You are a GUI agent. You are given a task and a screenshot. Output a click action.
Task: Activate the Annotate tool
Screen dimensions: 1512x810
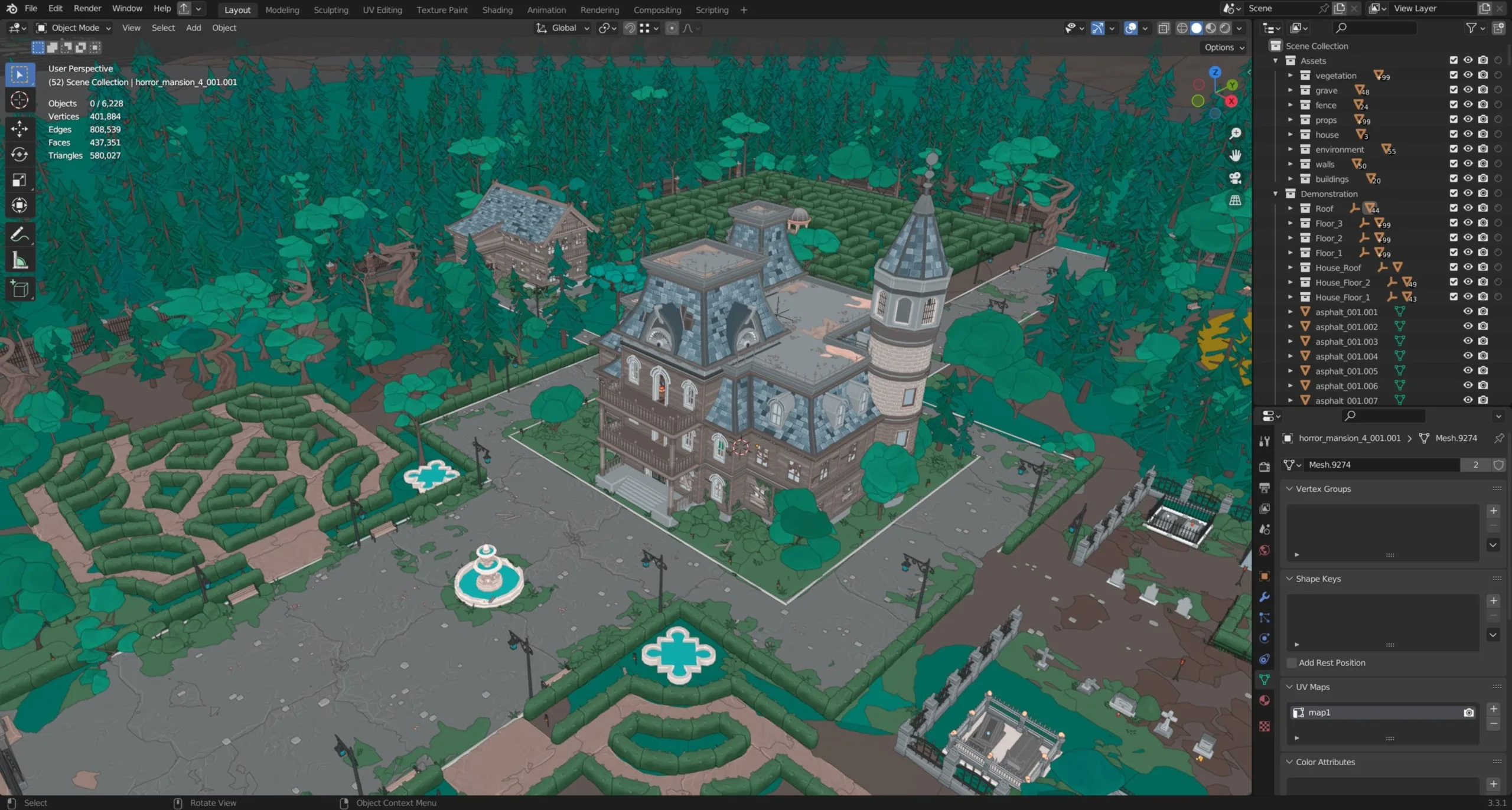[x=19, y=235]
